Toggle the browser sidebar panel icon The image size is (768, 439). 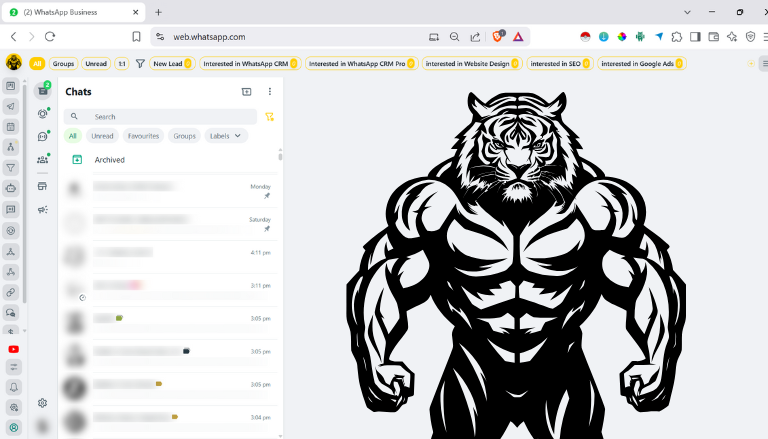pos(695,37)
